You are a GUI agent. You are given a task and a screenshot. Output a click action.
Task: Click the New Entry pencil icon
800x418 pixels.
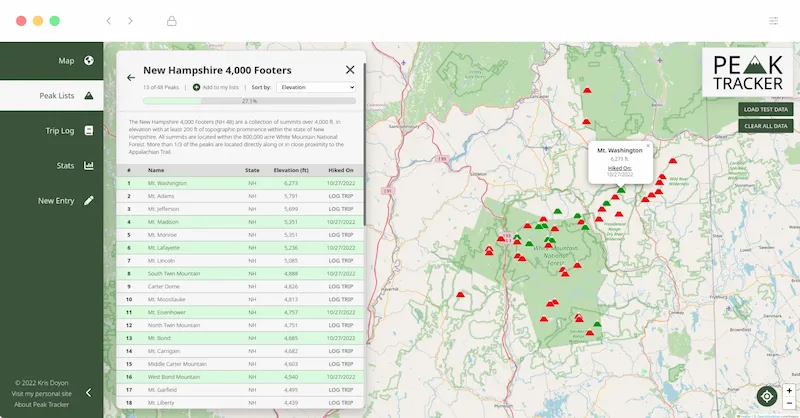[x=89, y=201]
